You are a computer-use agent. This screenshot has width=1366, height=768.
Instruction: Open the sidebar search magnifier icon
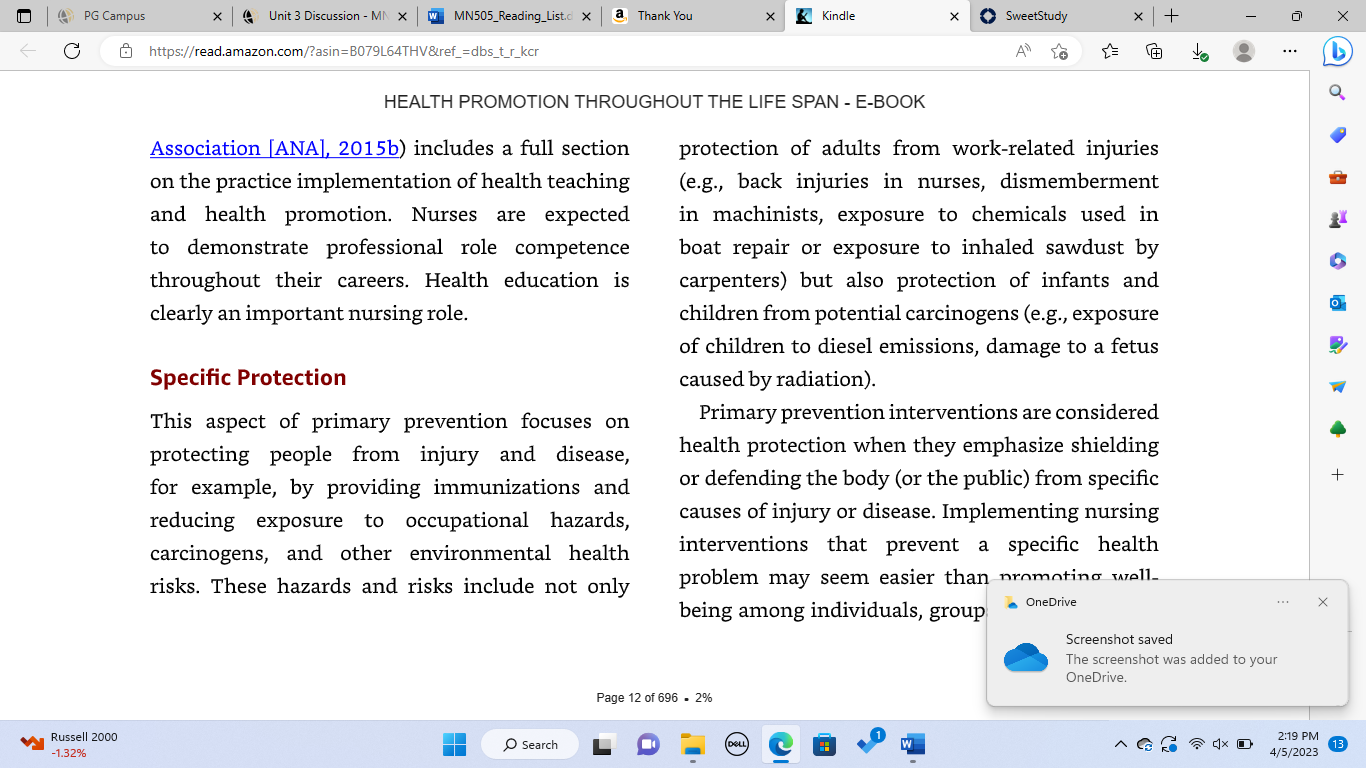coord(1337,93)
